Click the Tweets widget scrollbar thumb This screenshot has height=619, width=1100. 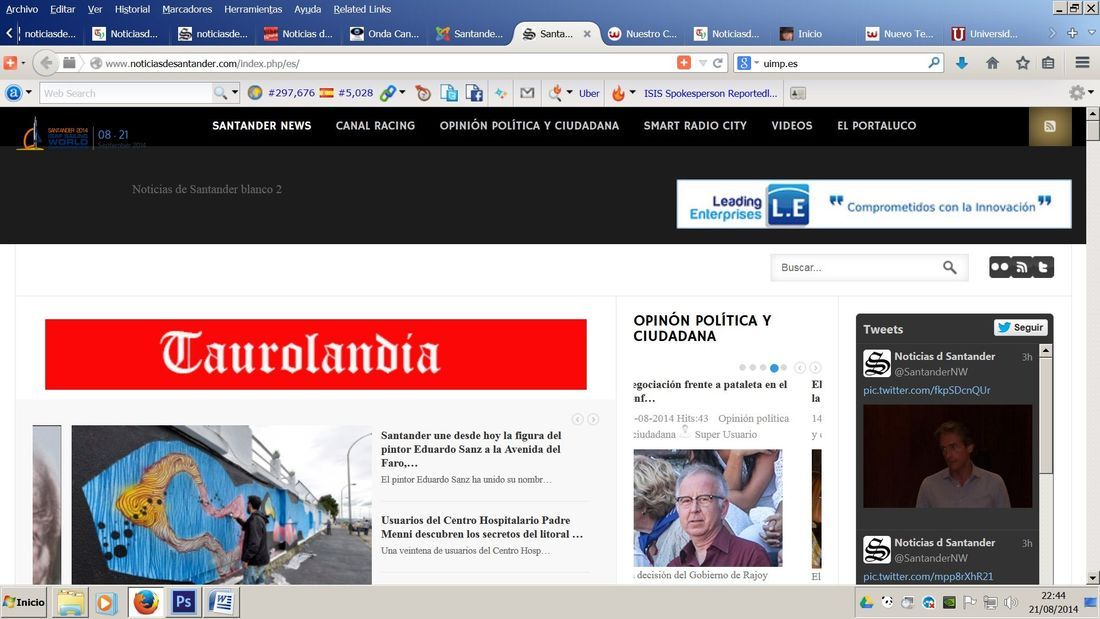(x=1045, y=416)
